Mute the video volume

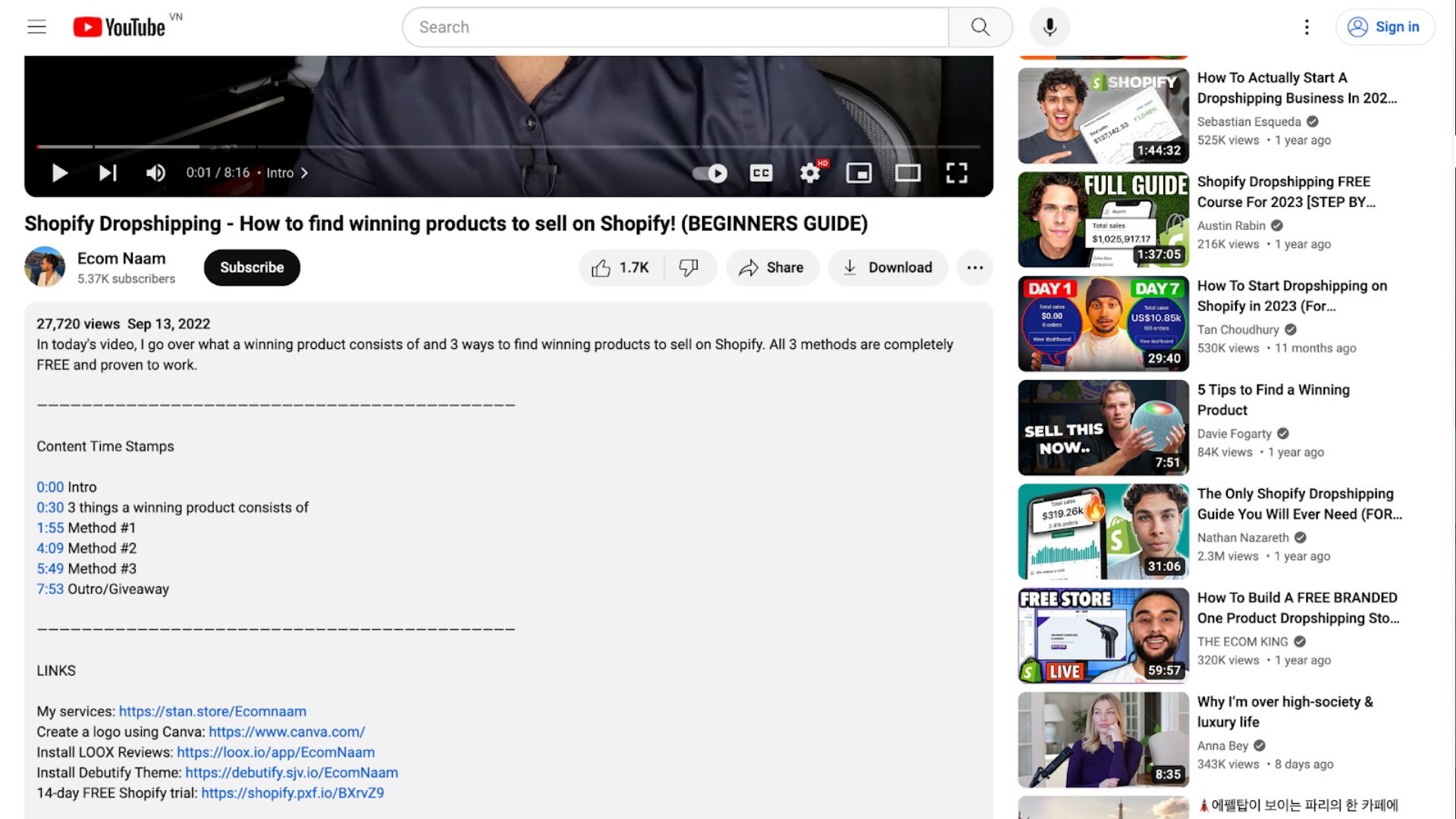[x=155, y=173]
